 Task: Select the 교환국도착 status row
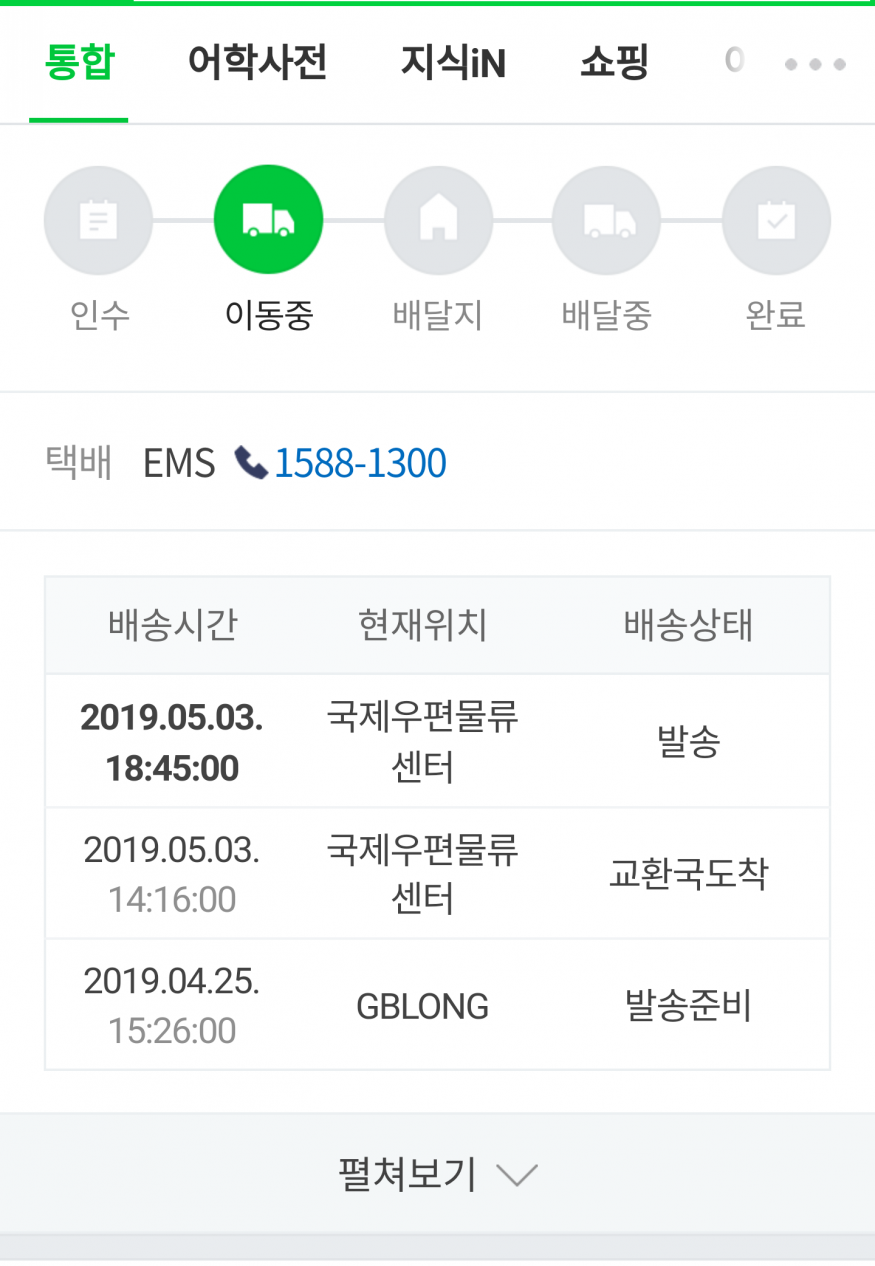(x=437, y=874)
